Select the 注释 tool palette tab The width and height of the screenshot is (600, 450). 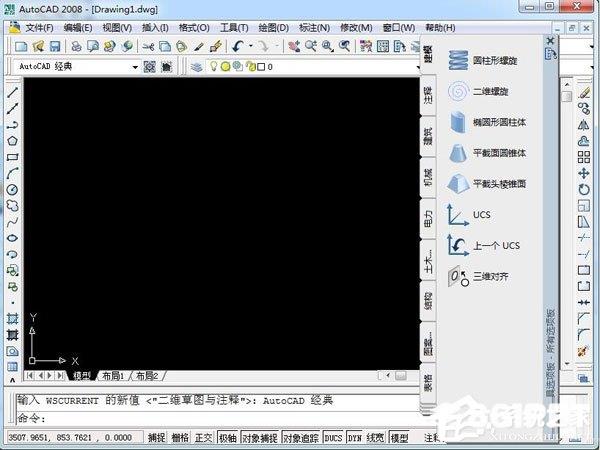pyautogui.click(x=428, y=95)
